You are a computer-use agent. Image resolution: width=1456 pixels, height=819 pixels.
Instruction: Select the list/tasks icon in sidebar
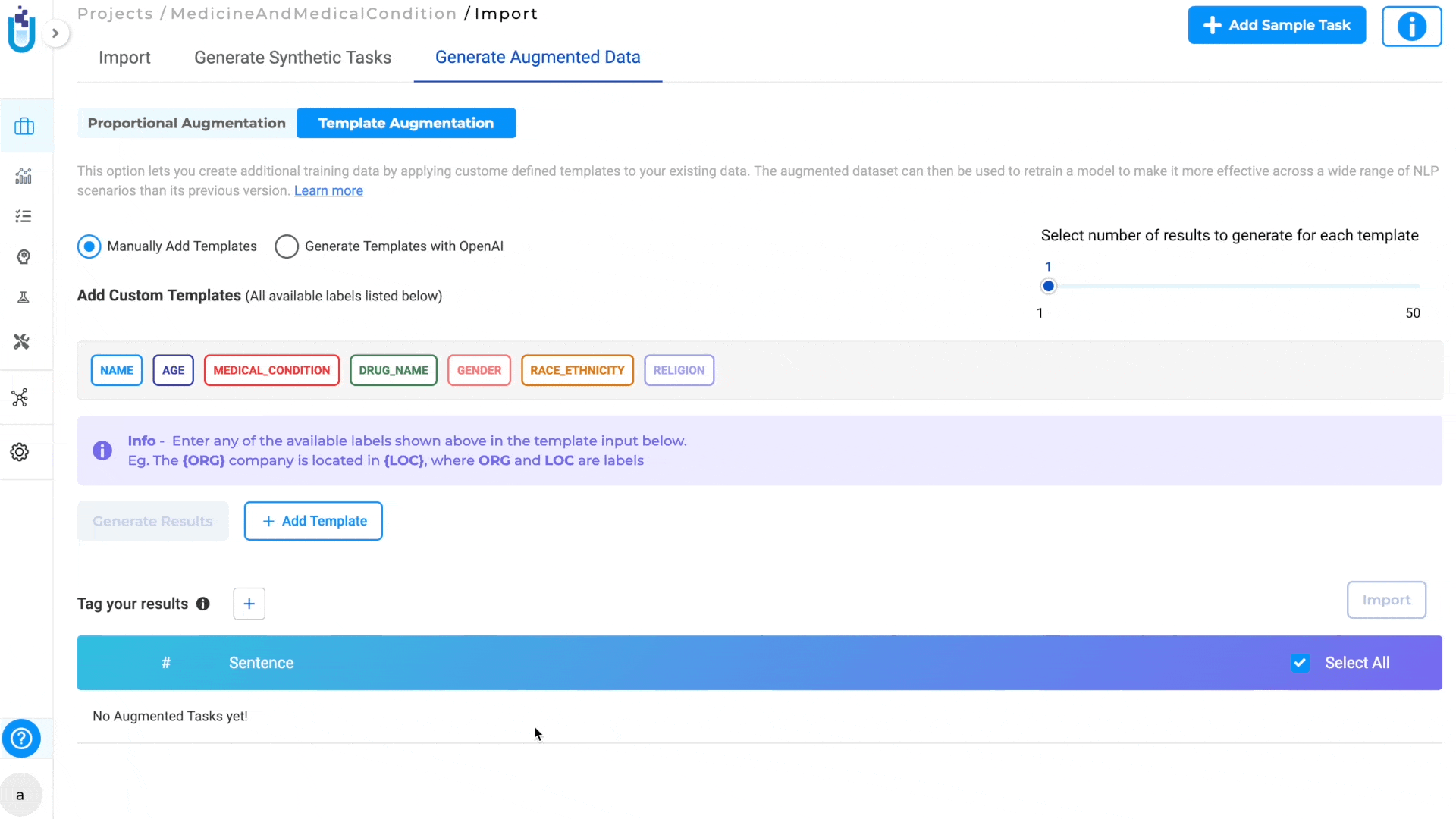pos(24,218)
